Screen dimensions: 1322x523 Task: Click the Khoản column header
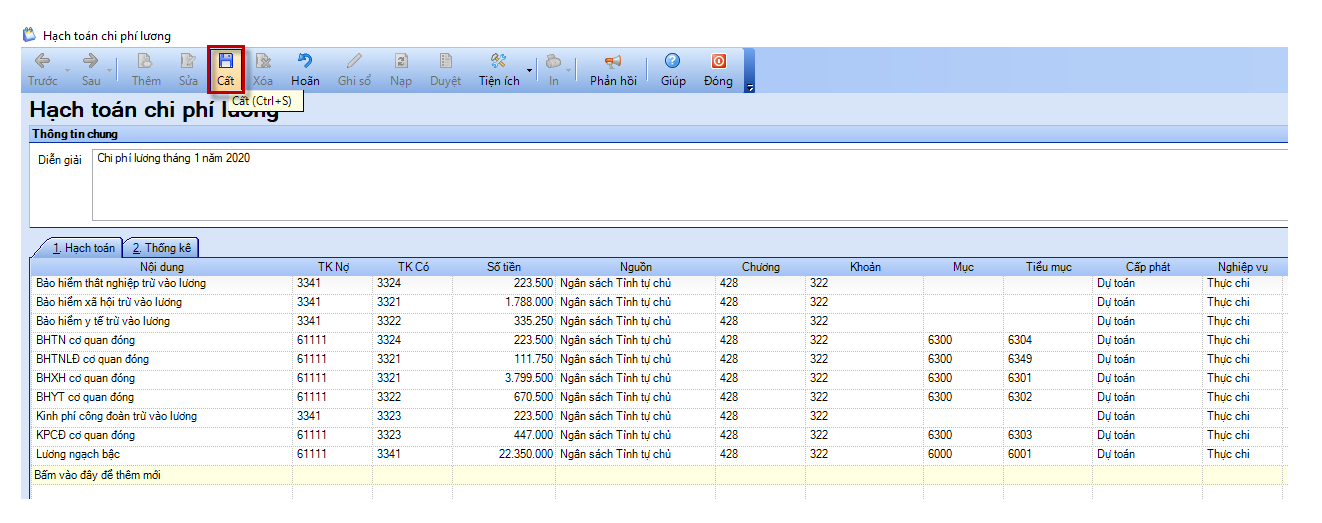click(865, 267)
